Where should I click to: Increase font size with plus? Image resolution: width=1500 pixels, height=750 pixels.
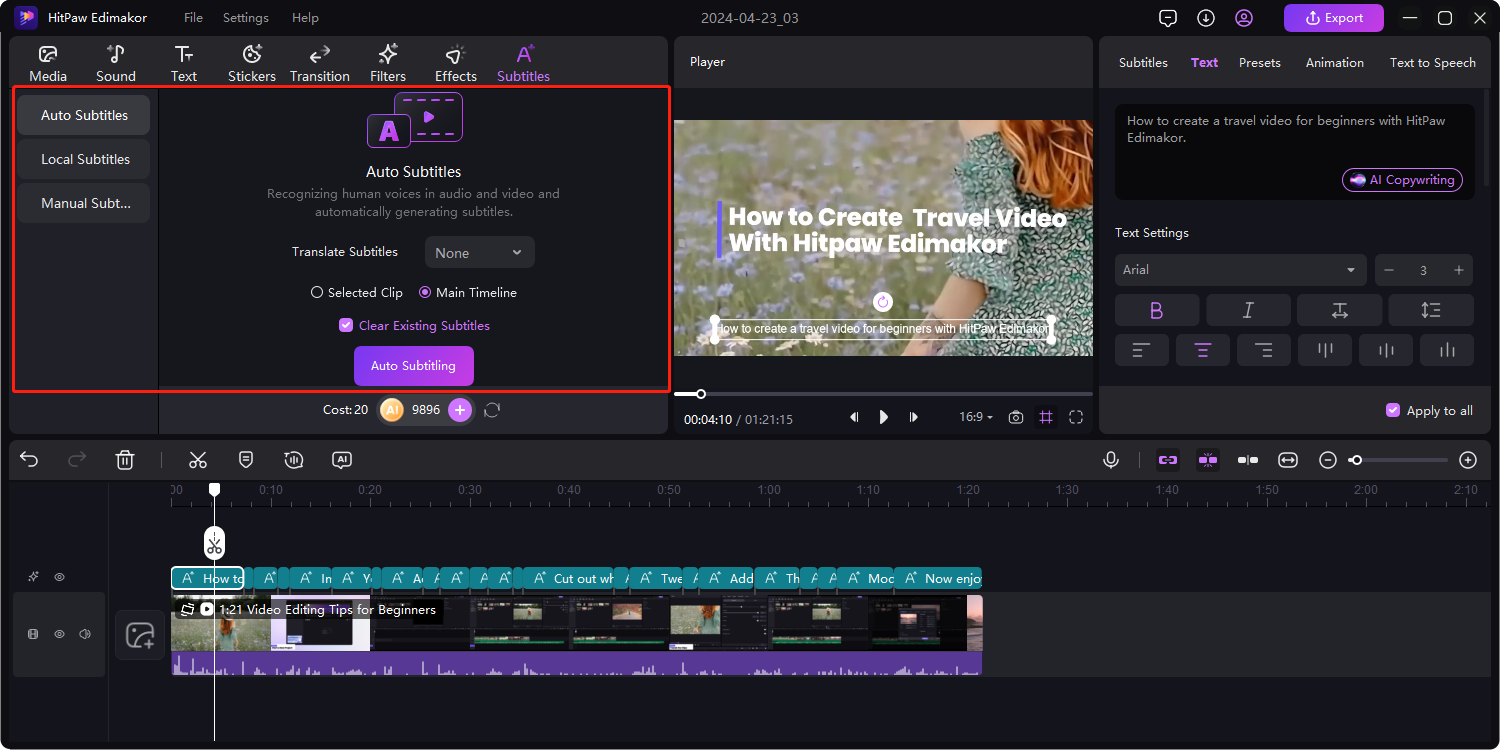(x=1459, y=270)
